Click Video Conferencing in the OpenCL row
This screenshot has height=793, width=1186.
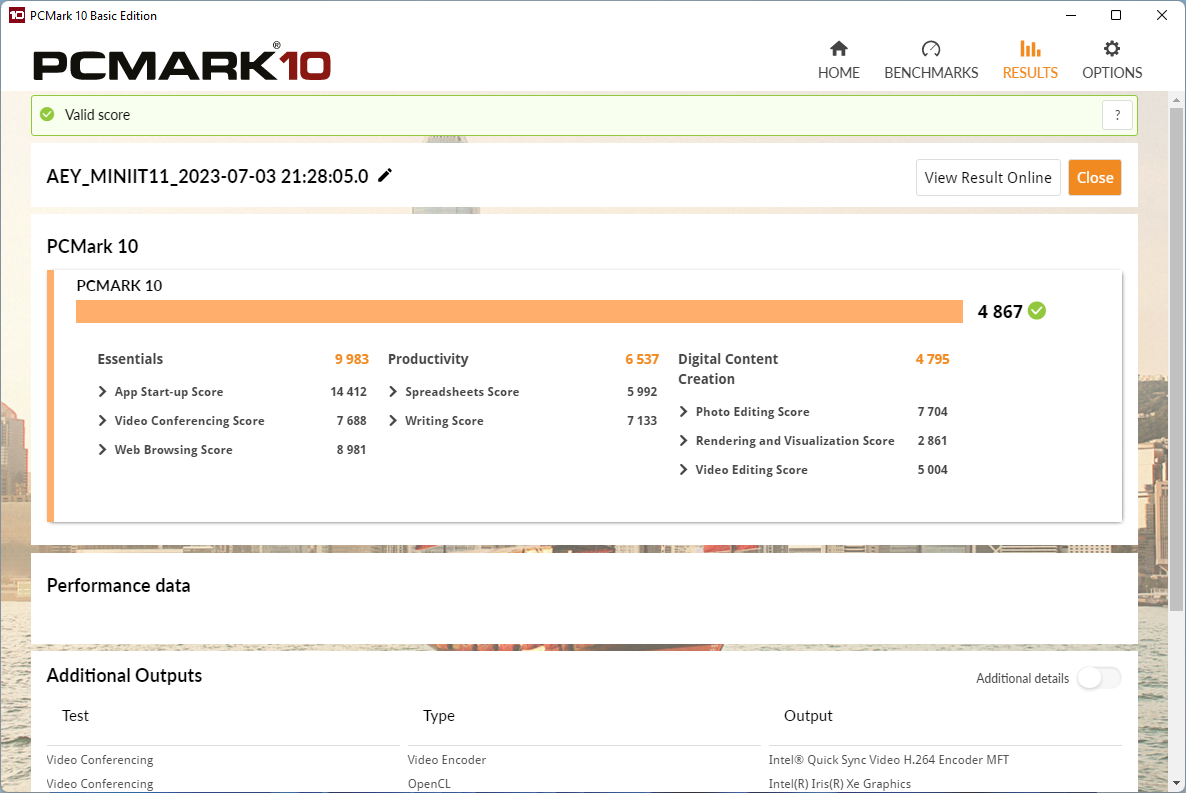click(x=100, y=784)
